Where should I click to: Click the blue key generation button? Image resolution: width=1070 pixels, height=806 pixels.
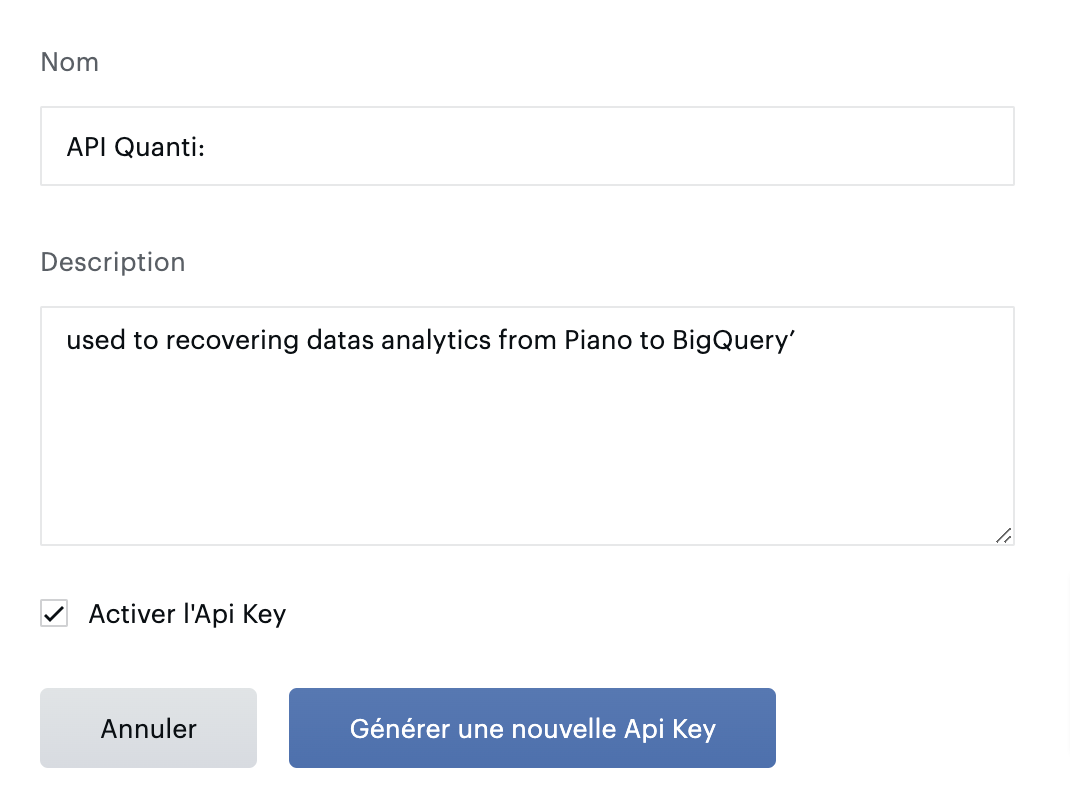532,728
